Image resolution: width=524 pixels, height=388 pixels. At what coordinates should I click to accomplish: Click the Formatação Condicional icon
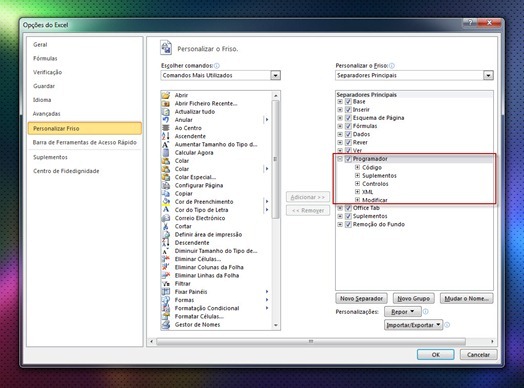166,308
